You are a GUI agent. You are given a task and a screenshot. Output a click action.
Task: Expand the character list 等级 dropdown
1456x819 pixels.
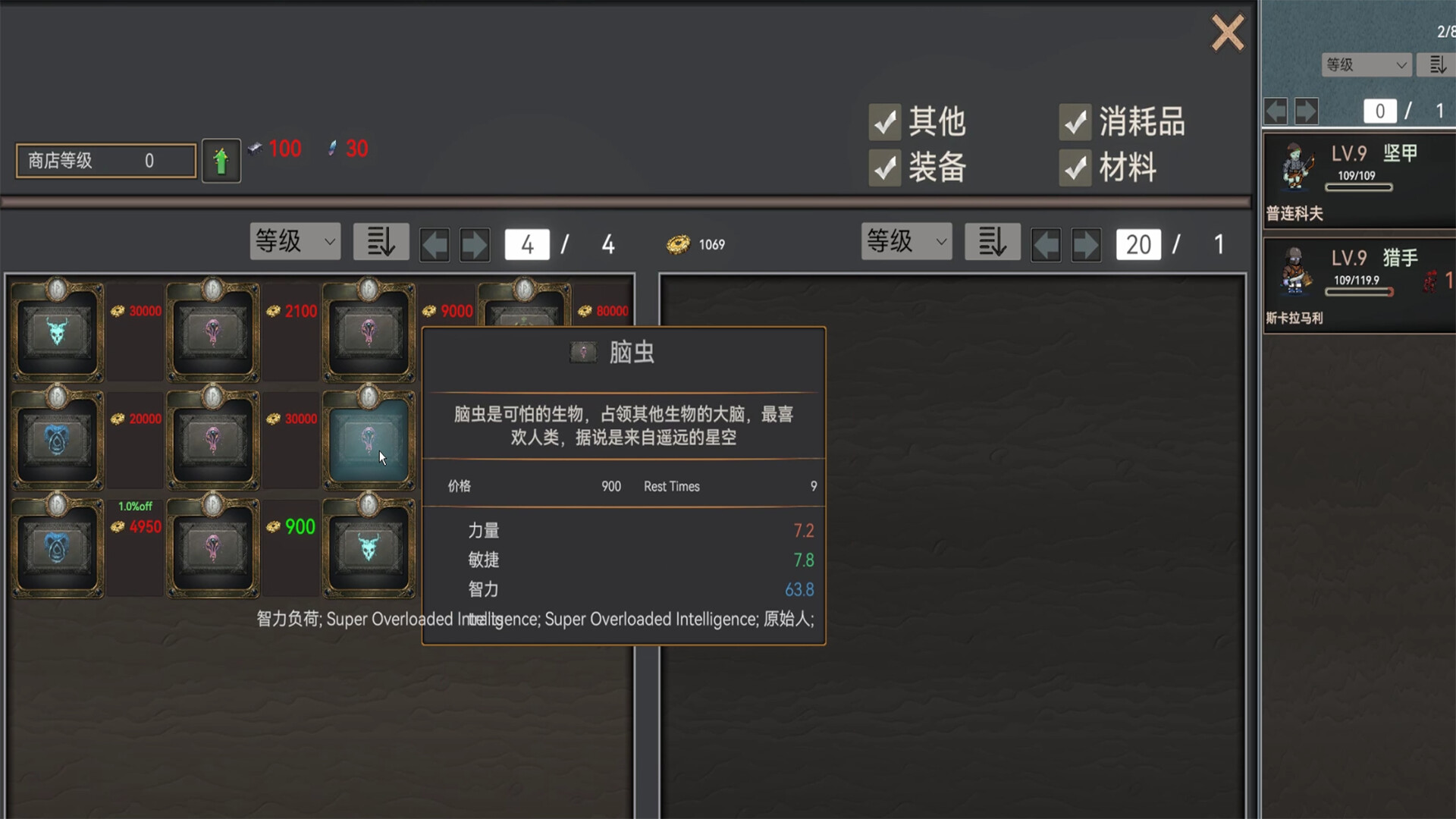1367,65
